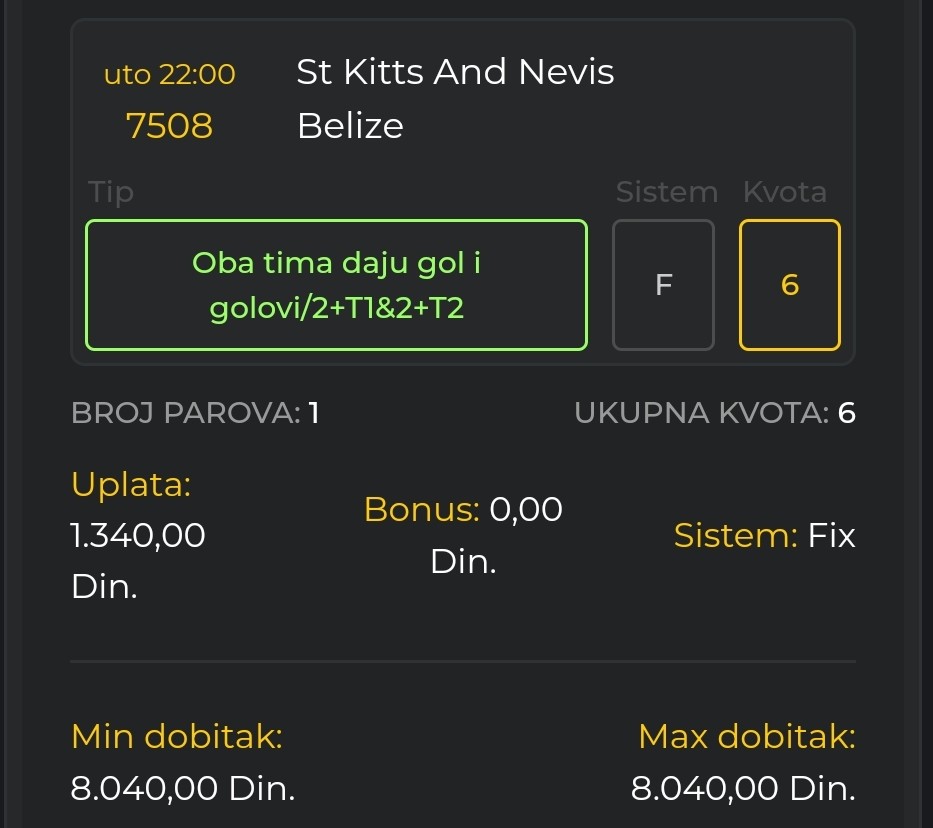
Task: Click the Sistem: Fix text
Action: 765,536
